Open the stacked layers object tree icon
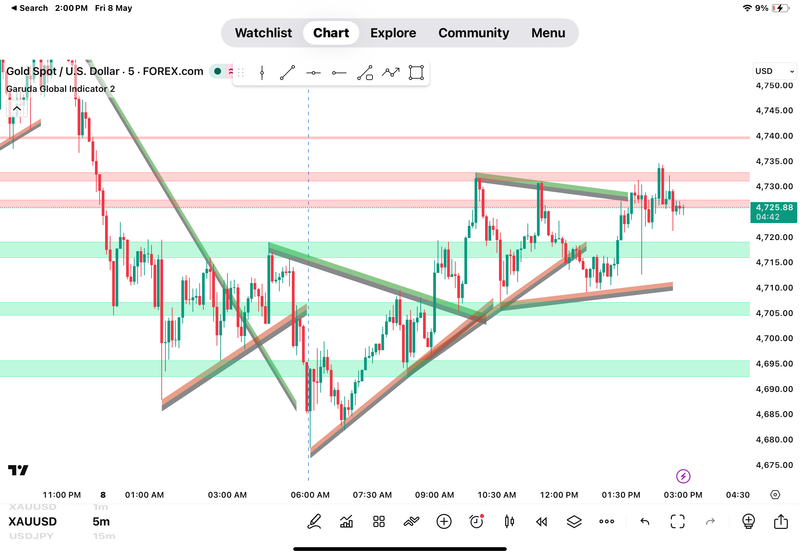This screenshot has height=556, width=800. [x=574, y=521]
